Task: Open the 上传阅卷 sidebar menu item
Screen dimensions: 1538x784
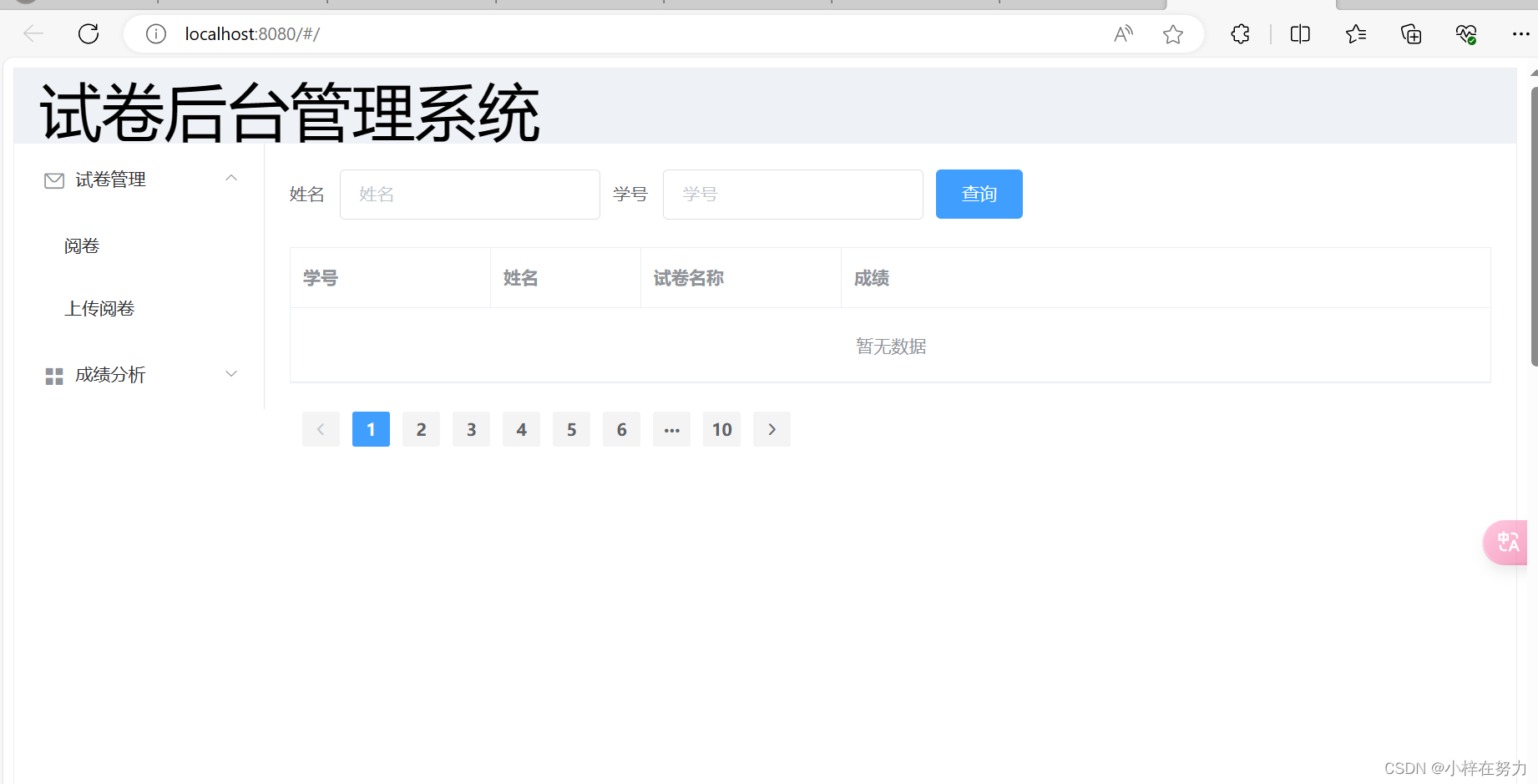Action: (99, 308)
